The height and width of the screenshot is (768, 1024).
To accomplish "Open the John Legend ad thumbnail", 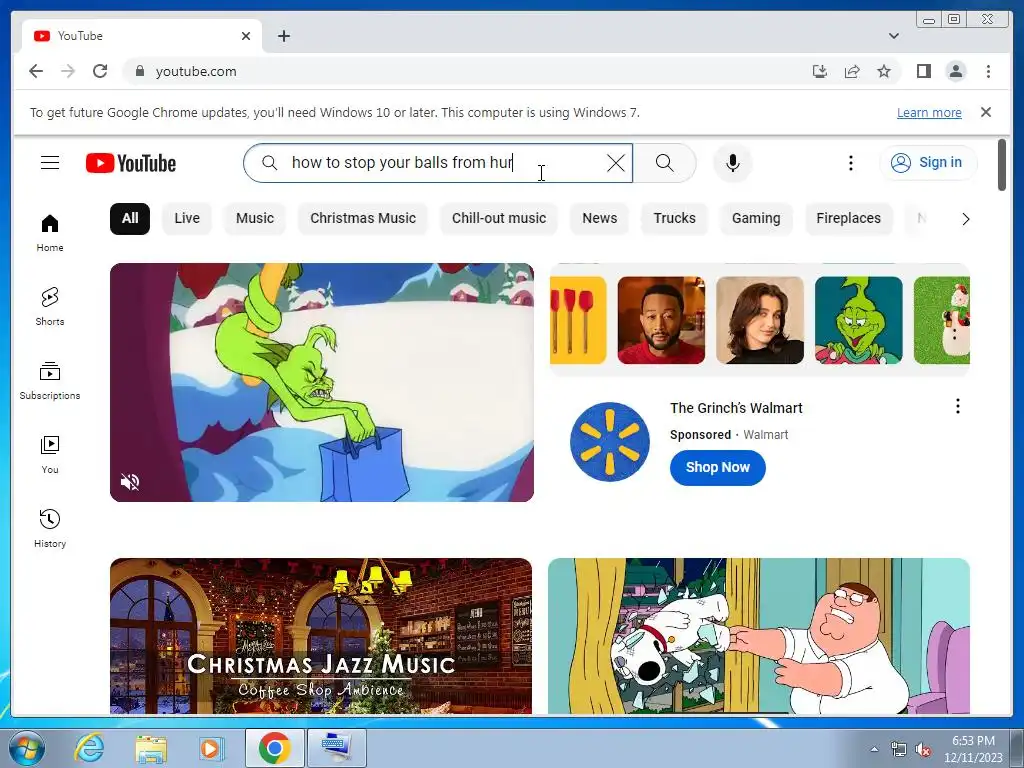I will click(661, 320).
